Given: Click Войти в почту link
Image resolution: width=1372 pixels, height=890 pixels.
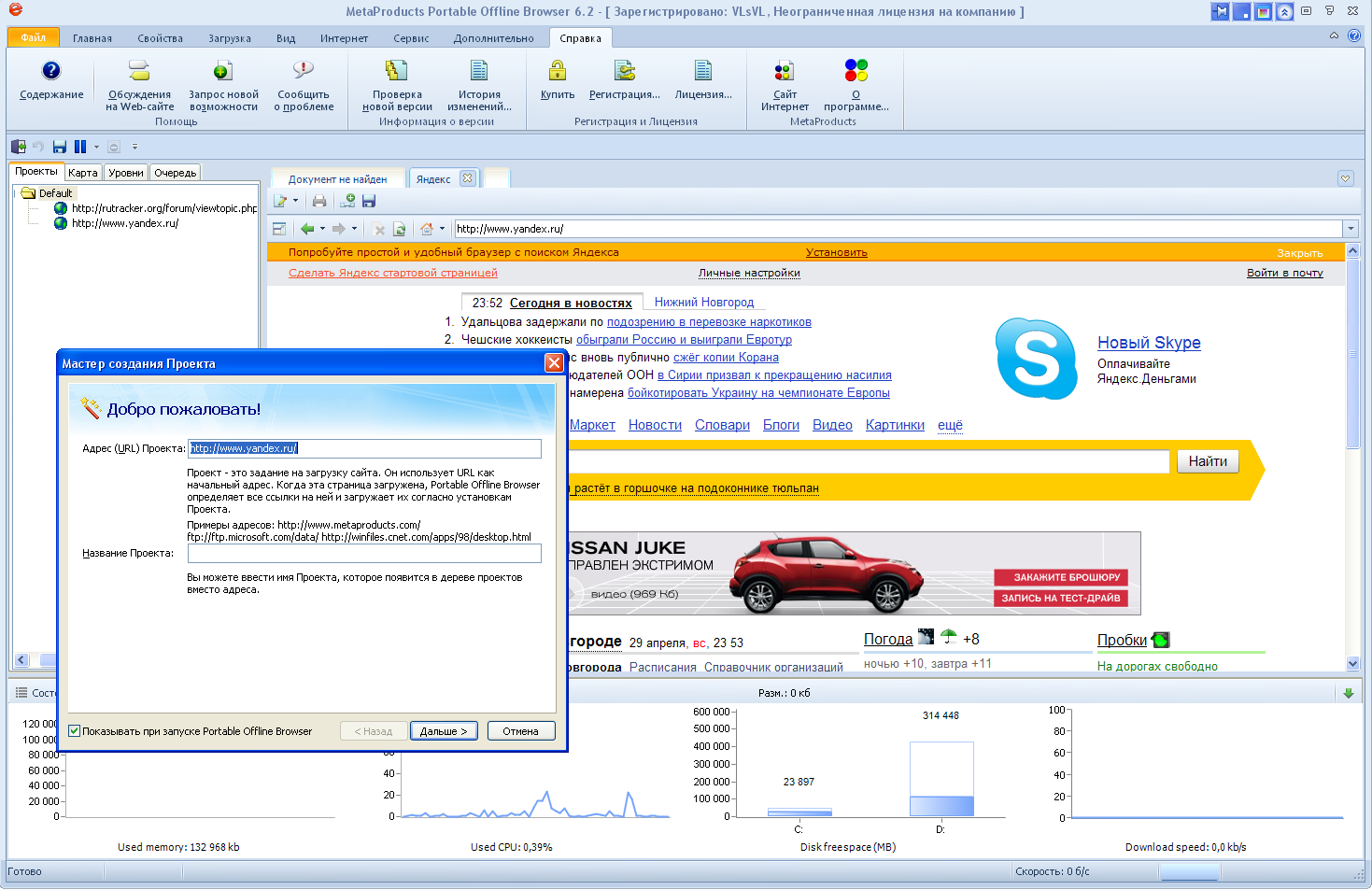Looking at the screenshot, I should tap(1285, 273).
